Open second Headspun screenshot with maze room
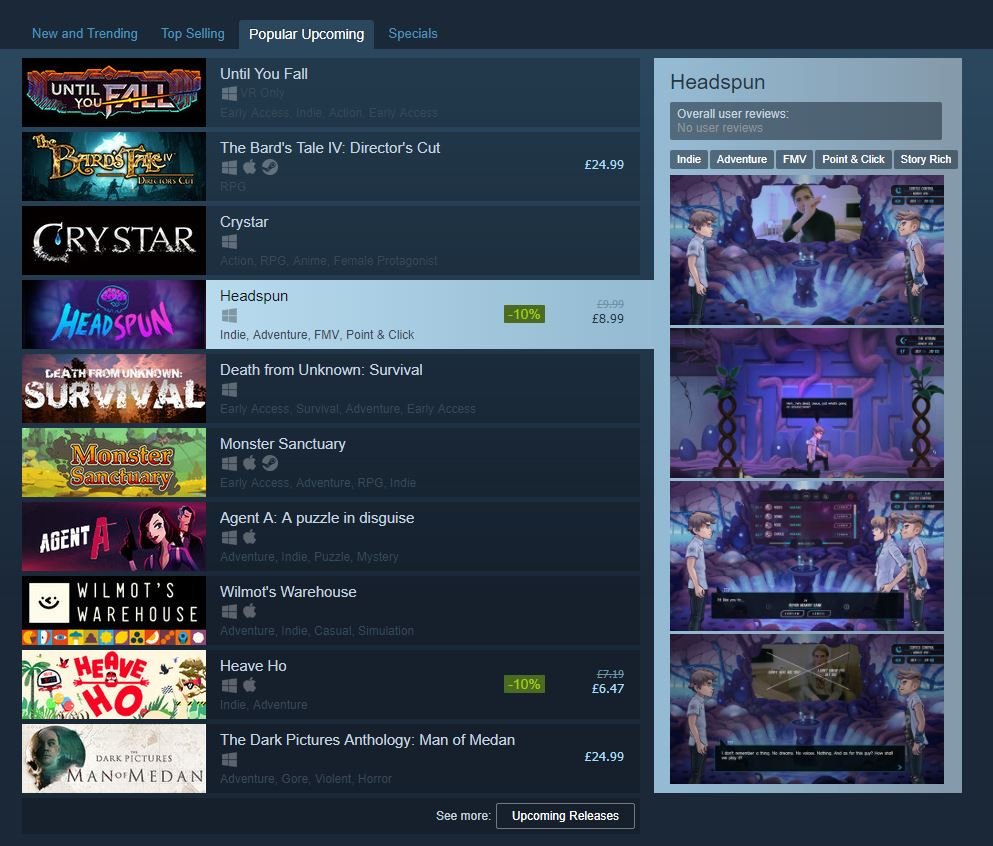This screenshot has height=846, width=993. (807, 403)
